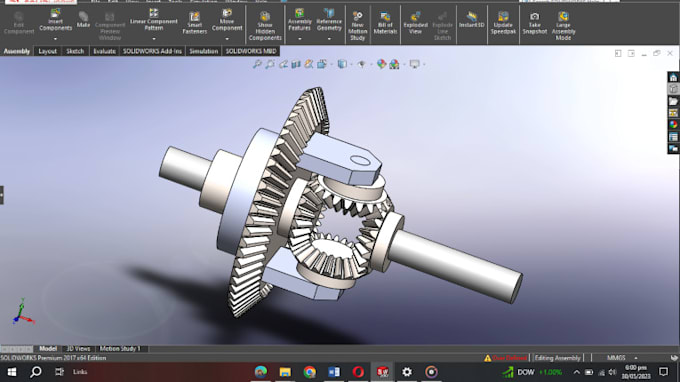Open Microsoft Word from the taskbar
The image size is (680, 382).
point(334,372)
